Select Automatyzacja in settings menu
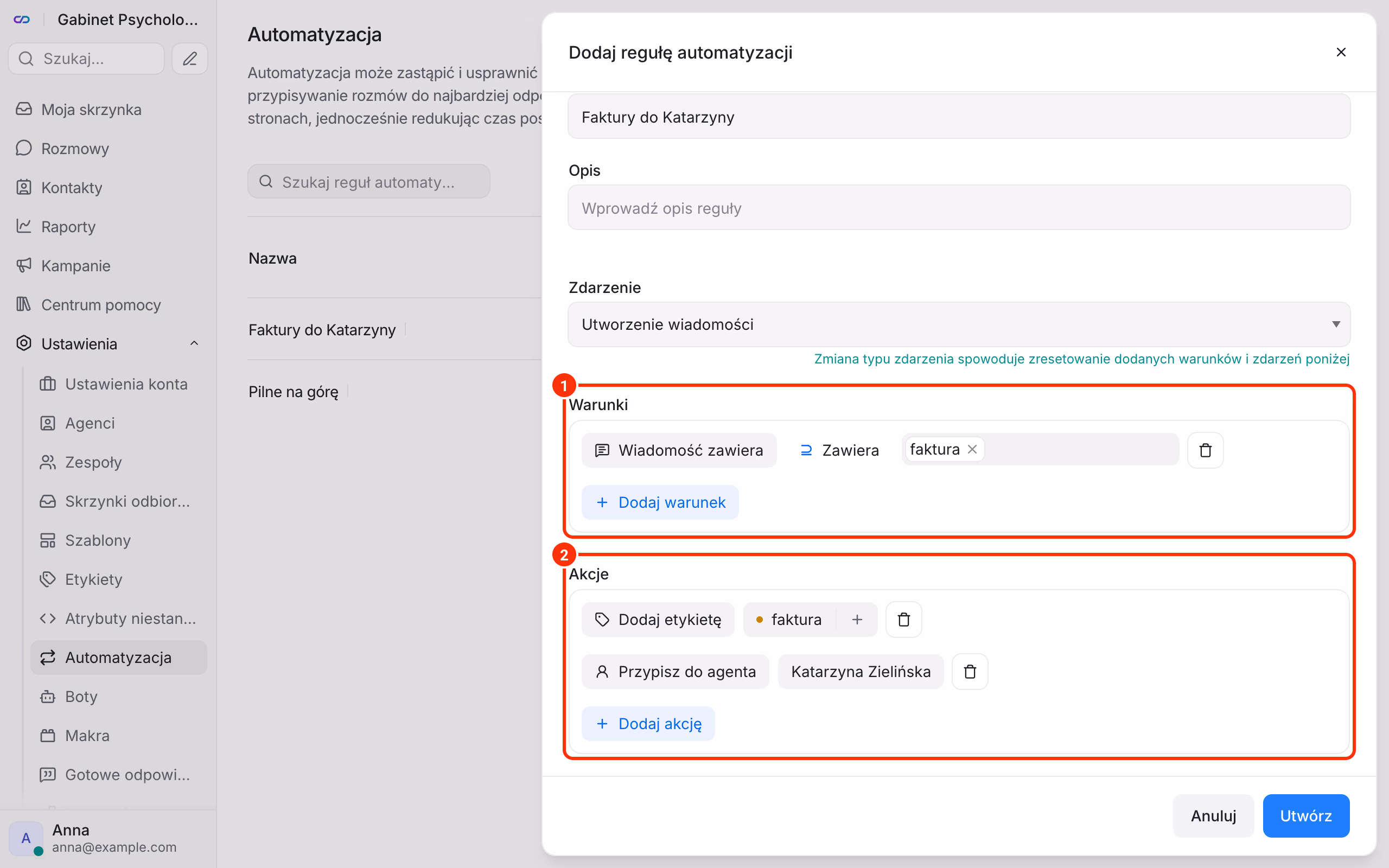This screenshot has height=868, width=1389. click(x=119, y=657)
